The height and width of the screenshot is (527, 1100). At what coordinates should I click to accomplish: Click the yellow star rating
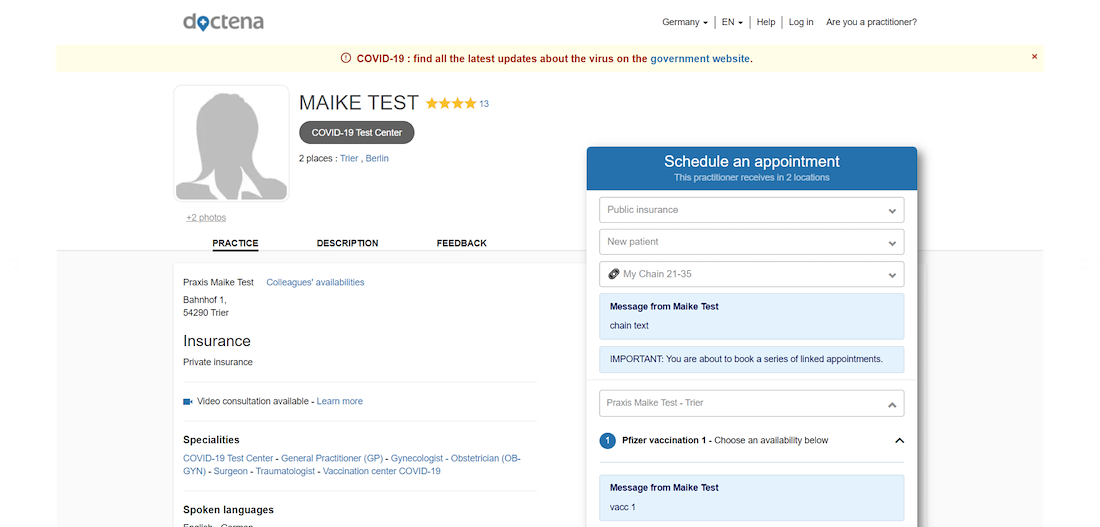[x=450, y=104]
